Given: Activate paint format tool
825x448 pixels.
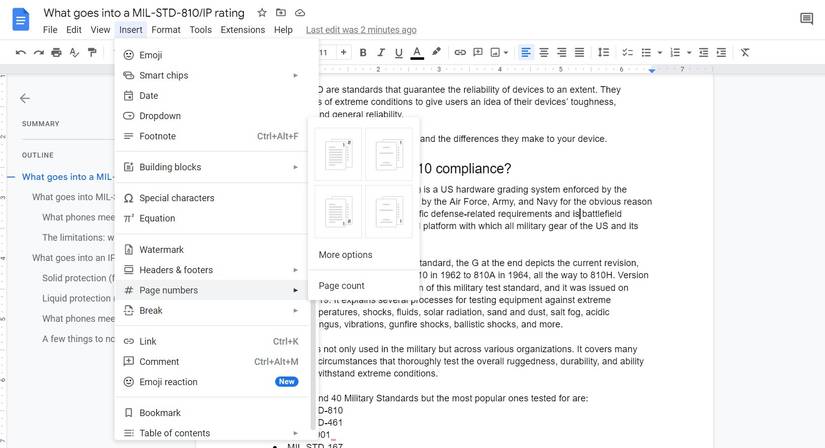Looking at the screenshot, I should [92, 53].
